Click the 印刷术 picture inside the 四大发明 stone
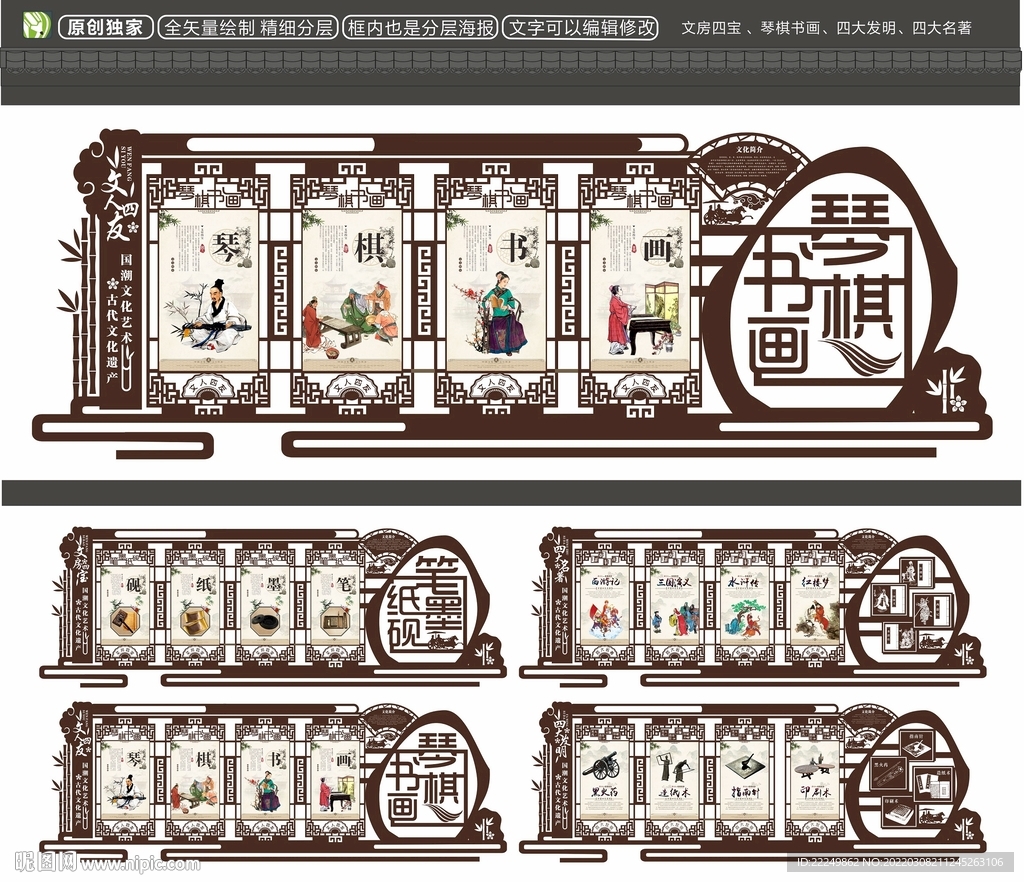Image resolution: width=1024 pixels, height=882 pixels. [899, 812]
